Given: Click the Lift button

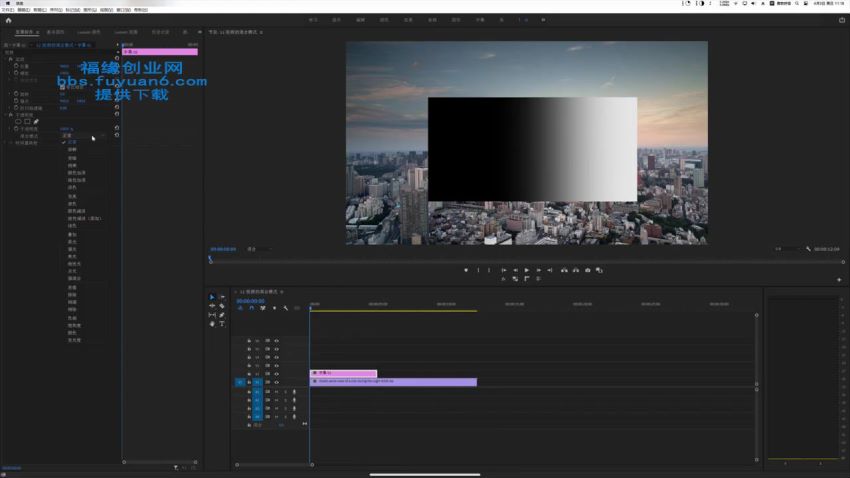Looking at the screenshot, I should click(564, 270).
